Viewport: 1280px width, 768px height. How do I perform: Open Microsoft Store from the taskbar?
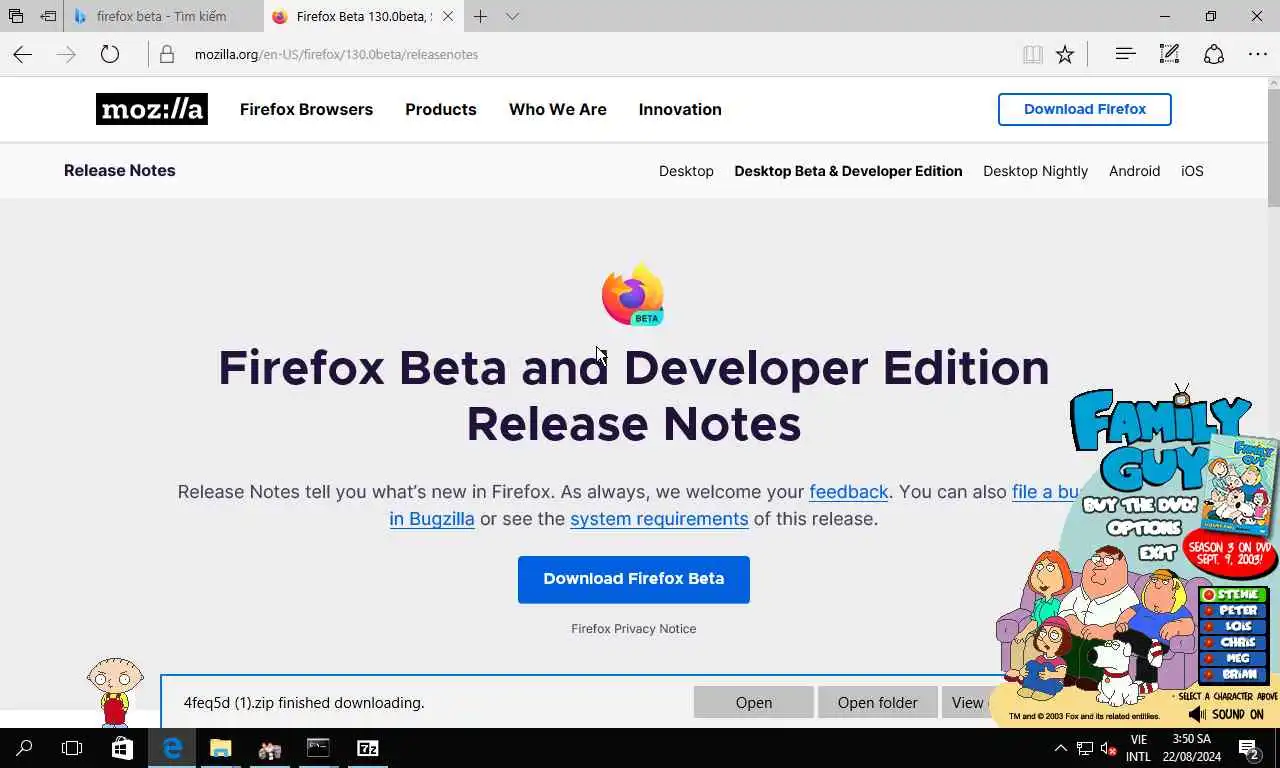tap(122, 748)
